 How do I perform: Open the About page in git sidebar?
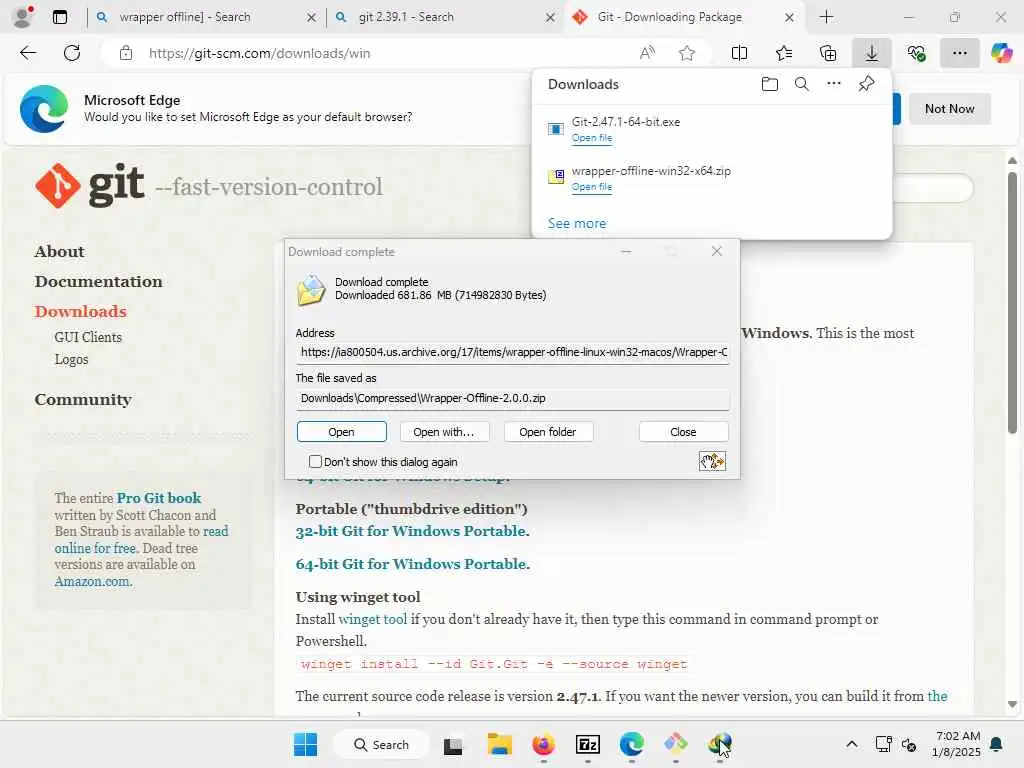click(x=59, y=251)
